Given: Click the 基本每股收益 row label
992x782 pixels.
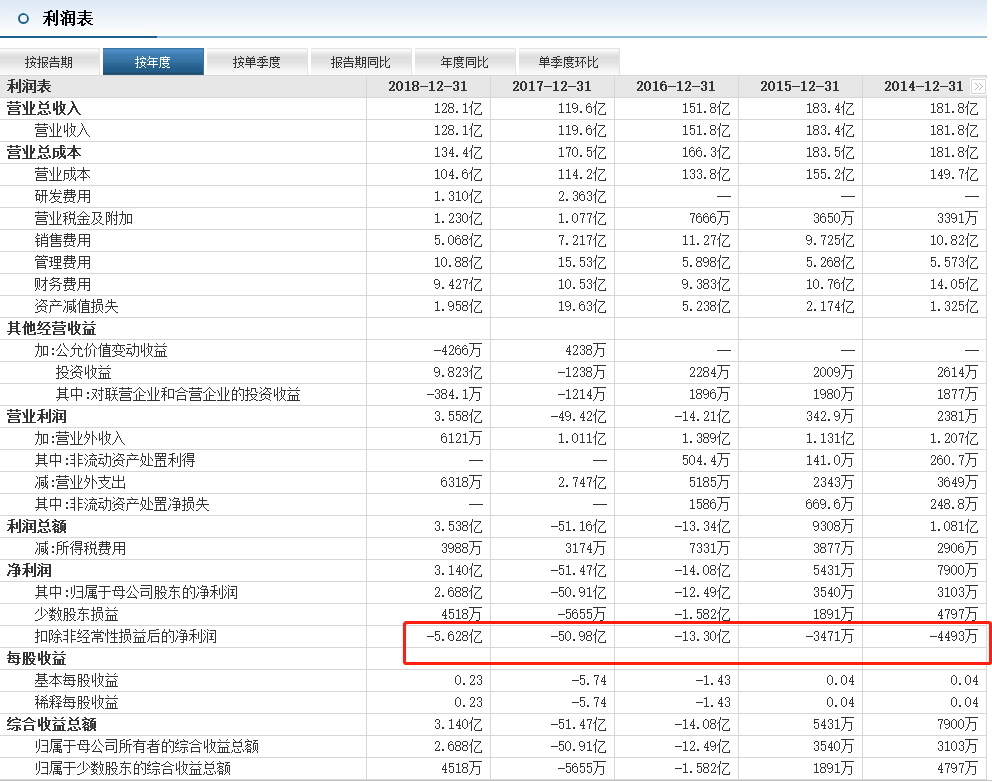Looking at the screenshot, I should click(76, 680).
